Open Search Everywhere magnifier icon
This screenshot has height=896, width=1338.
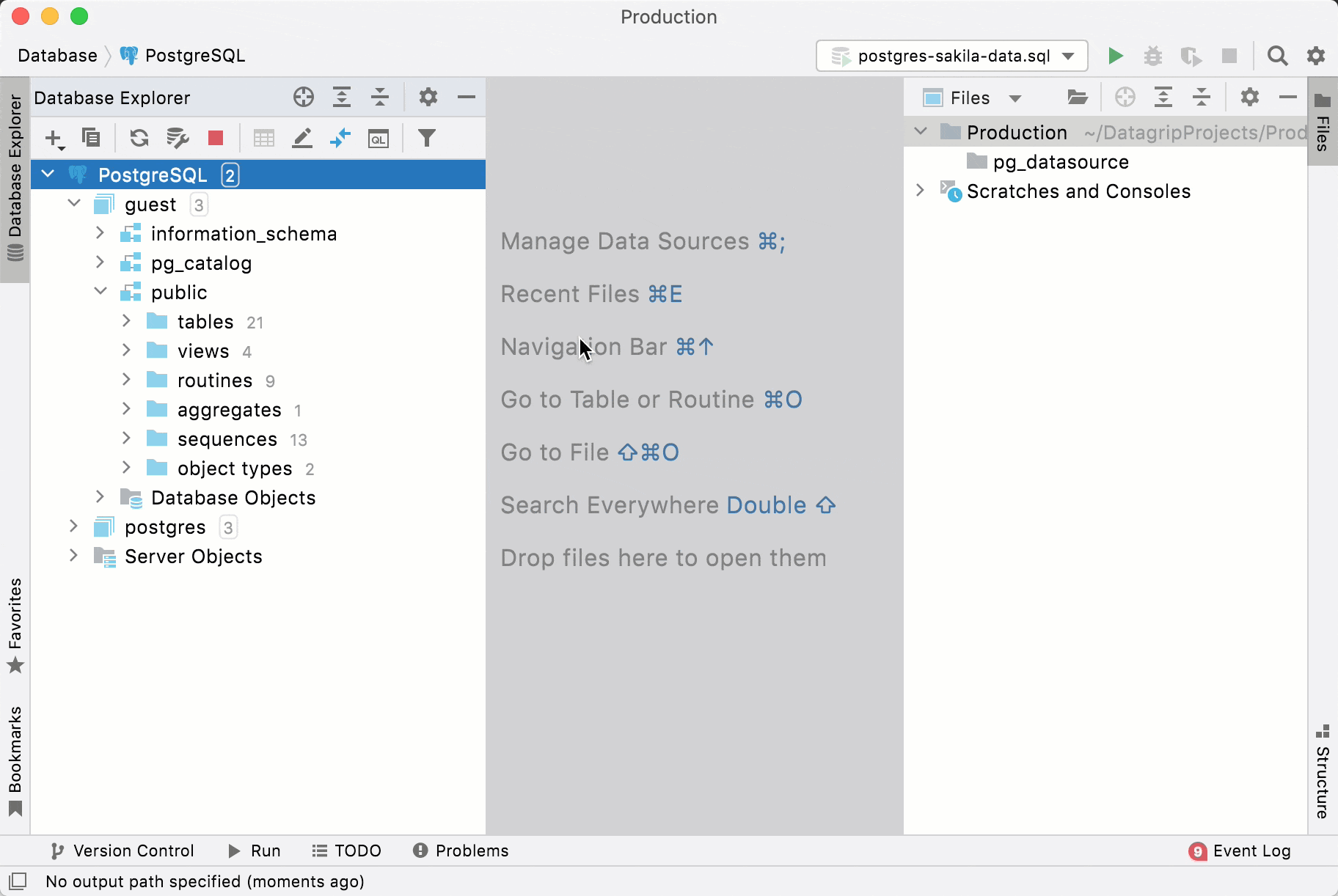pos(1277,56)
